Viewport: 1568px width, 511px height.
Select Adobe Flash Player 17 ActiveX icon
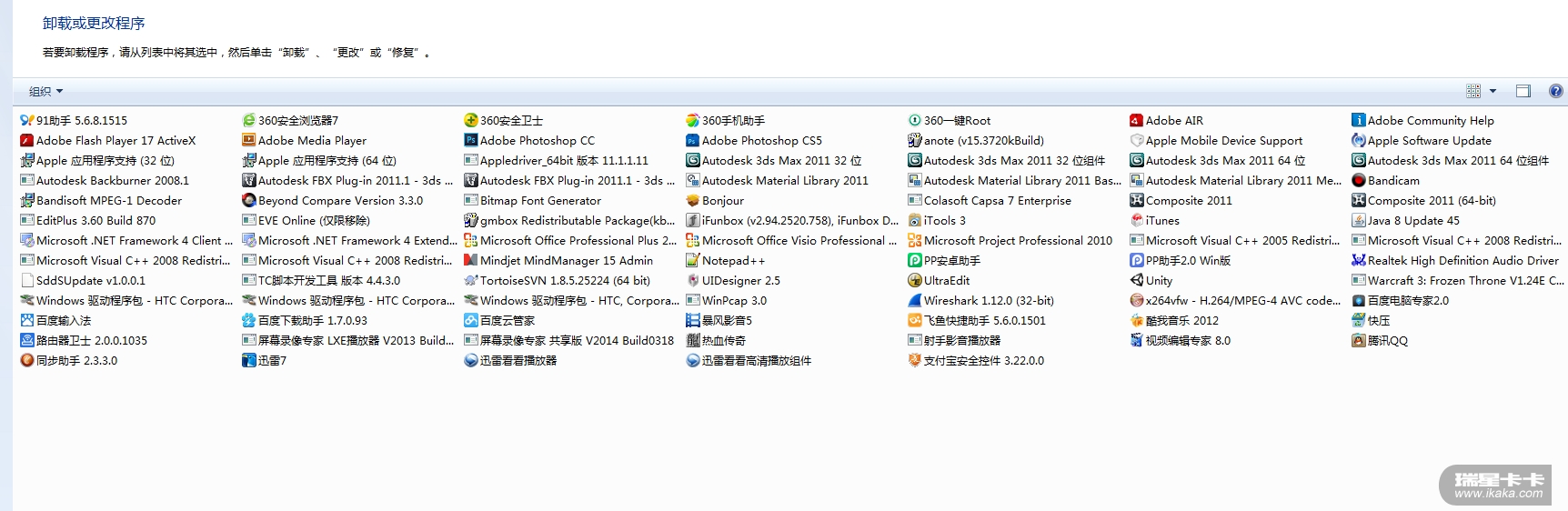click(27, 140)
